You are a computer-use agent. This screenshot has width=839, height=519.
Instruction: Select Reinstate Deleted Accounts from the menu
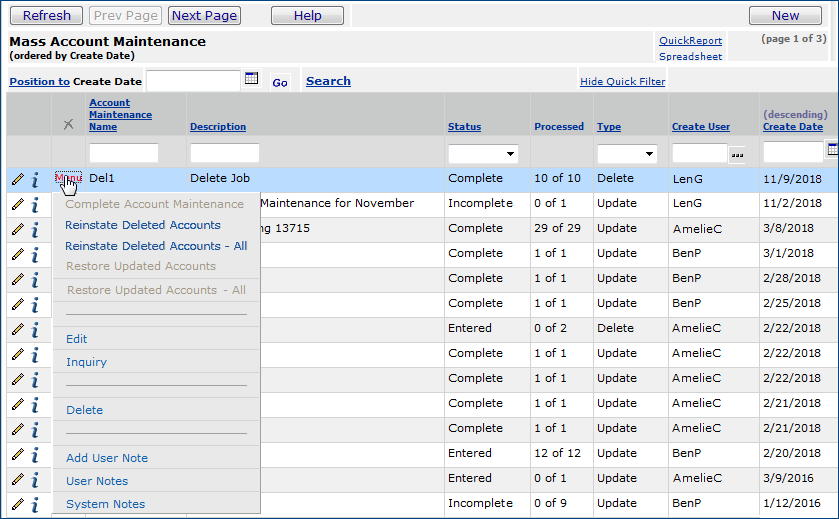pos(143,225)
